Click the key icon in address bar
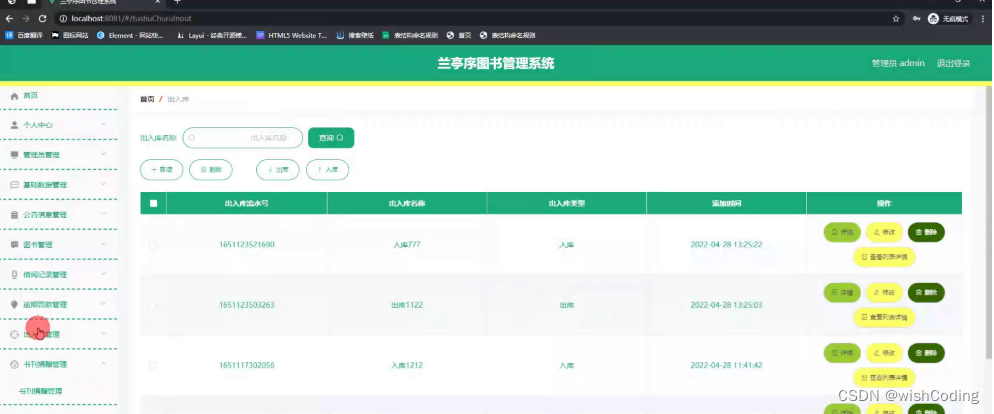The width and height of the screenshot is (994, 414). [917, 19]
